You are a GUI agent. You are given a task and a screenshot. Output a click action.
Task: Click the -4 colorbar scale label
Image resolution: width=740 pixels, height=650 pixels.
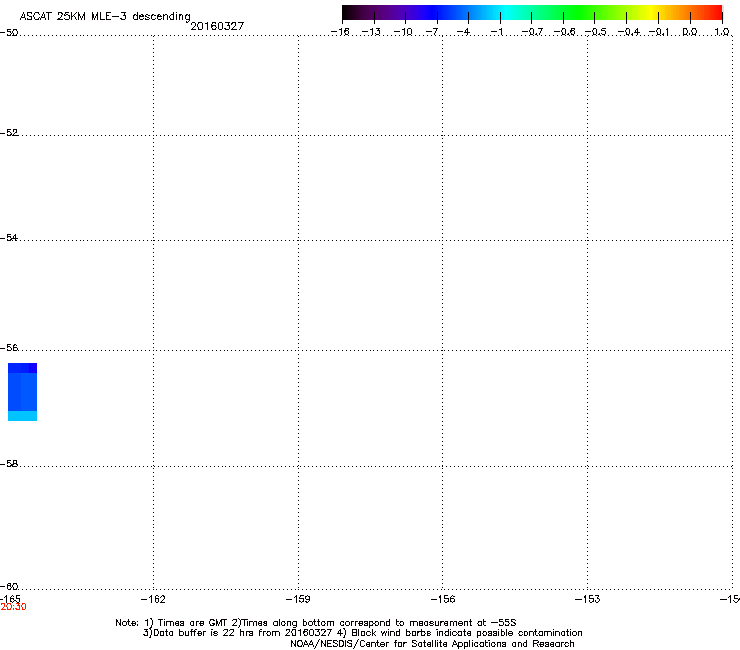(463, 32)
